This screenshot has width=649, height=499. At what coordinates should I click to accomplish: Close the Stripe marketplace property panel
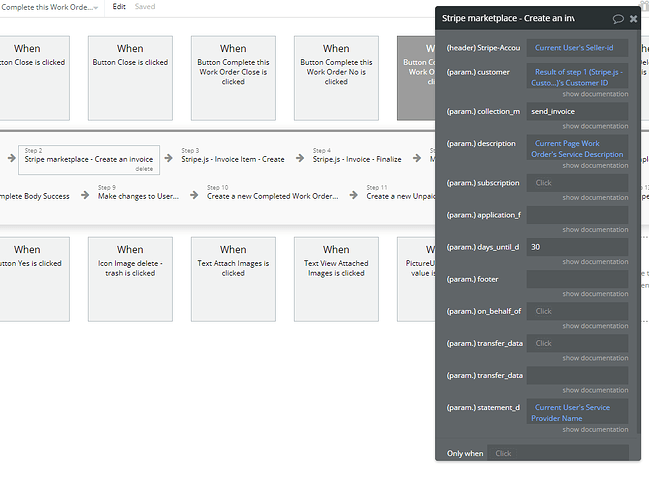(633, 19)
